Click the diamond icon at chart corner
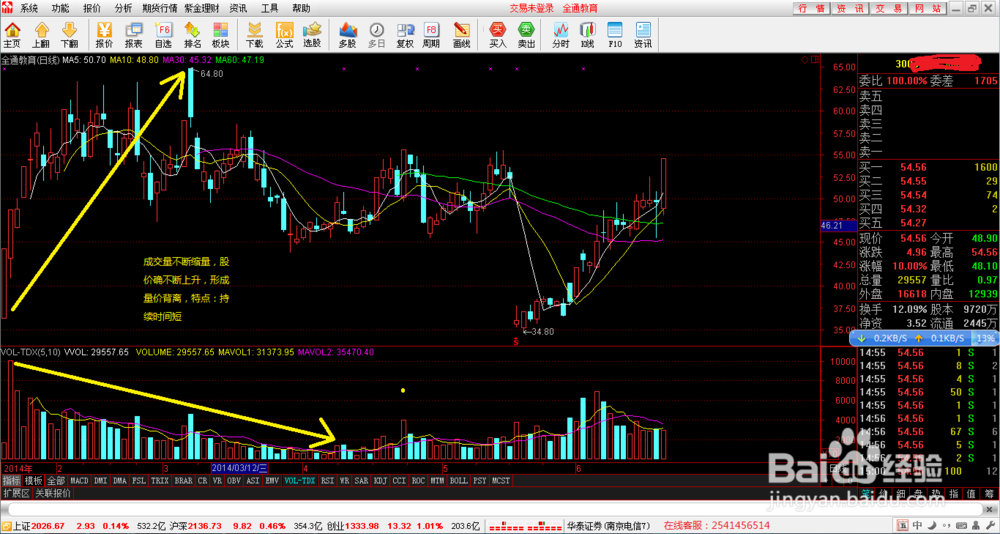Viewport: 1000px width, 534px height. pyautogui.click(x=805, y=59)
